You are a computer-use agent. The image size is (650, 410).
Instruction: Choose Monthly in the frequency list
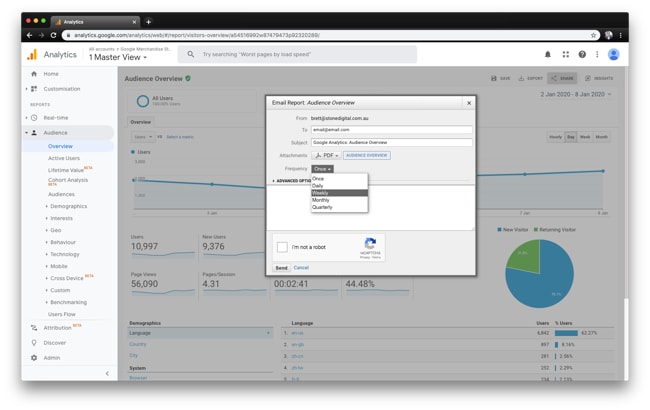click(339, 200)
